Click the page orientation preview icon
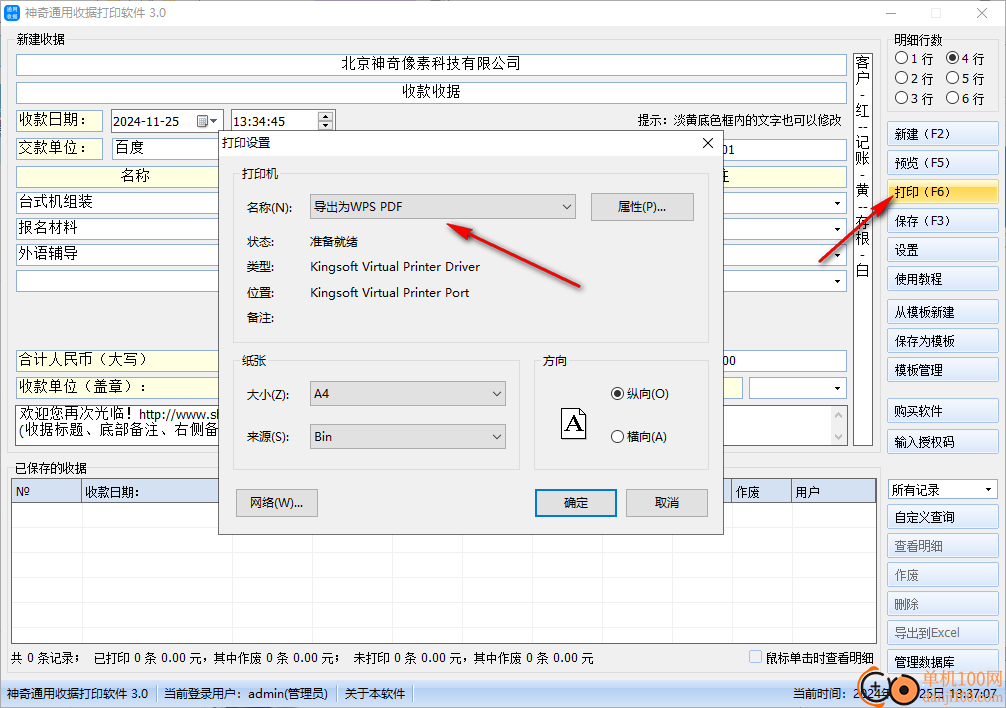 [574, 423]
